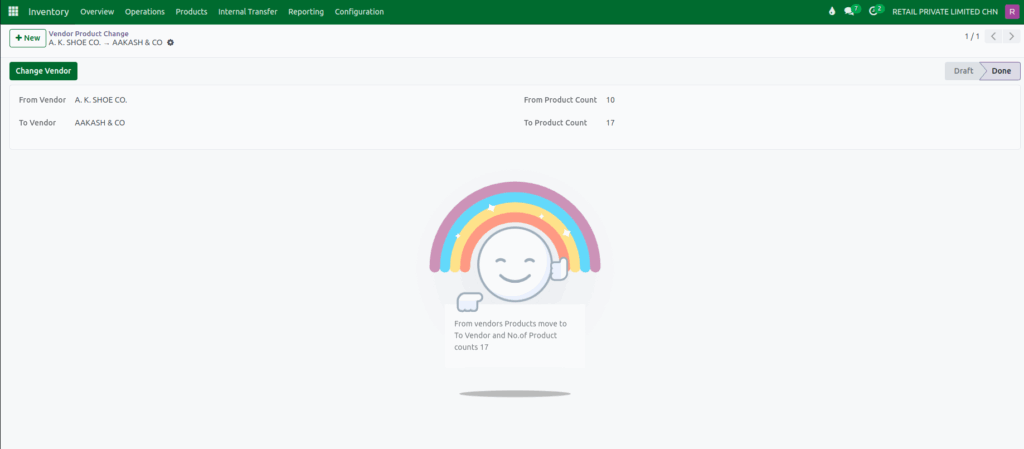Click the From Product Count label
This screenshot has width=1024, height=449.
(x=560, y=100)
